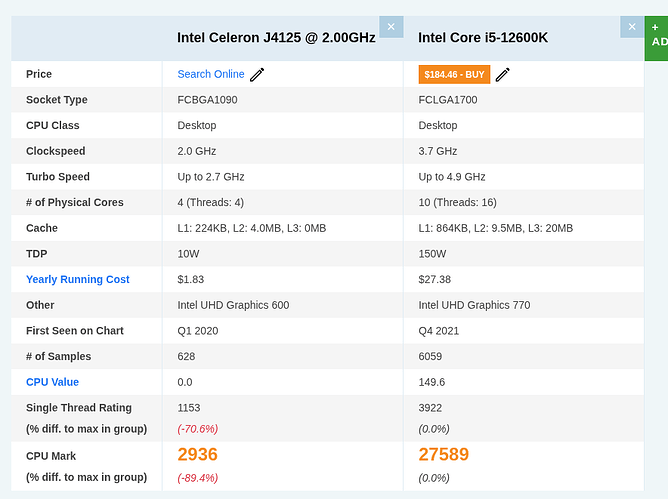Image resolution: width=668 pixels, height=499 pixels.
Task: Click pencil edit icon beside Search Online
Action: (x=257, y=75)
